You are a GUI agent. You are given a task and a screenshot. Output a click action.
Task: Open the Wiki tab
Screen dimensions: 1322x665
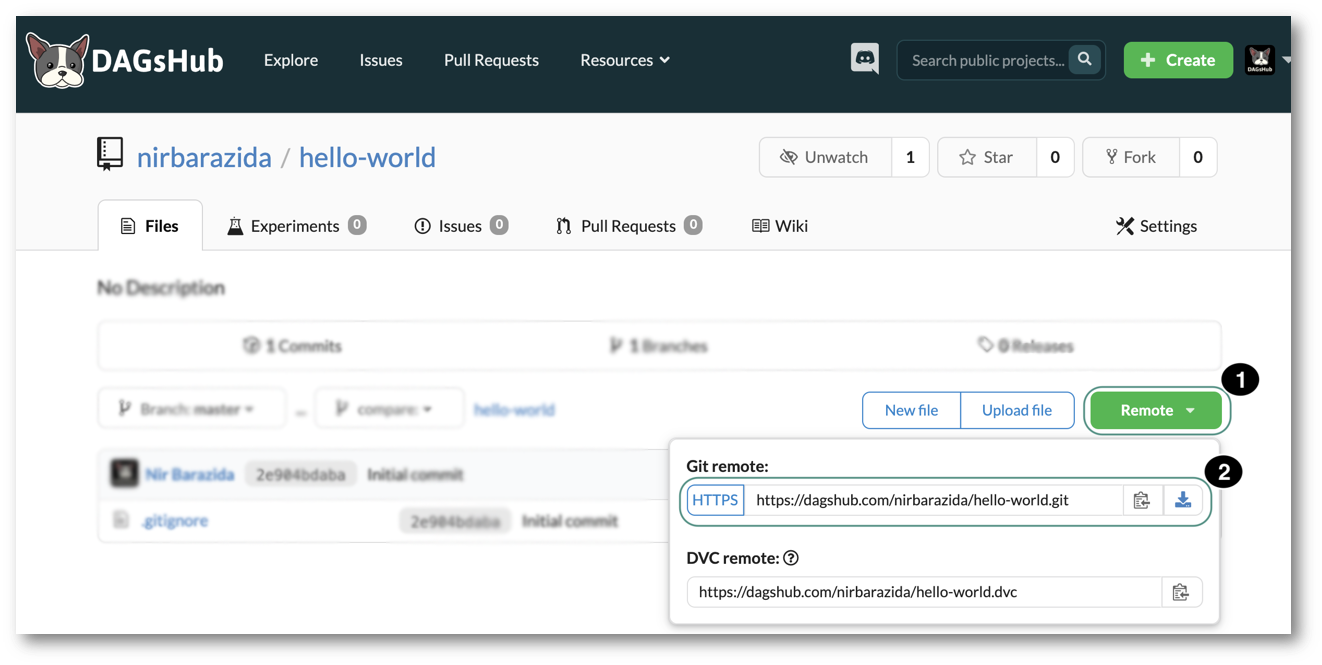779,225
